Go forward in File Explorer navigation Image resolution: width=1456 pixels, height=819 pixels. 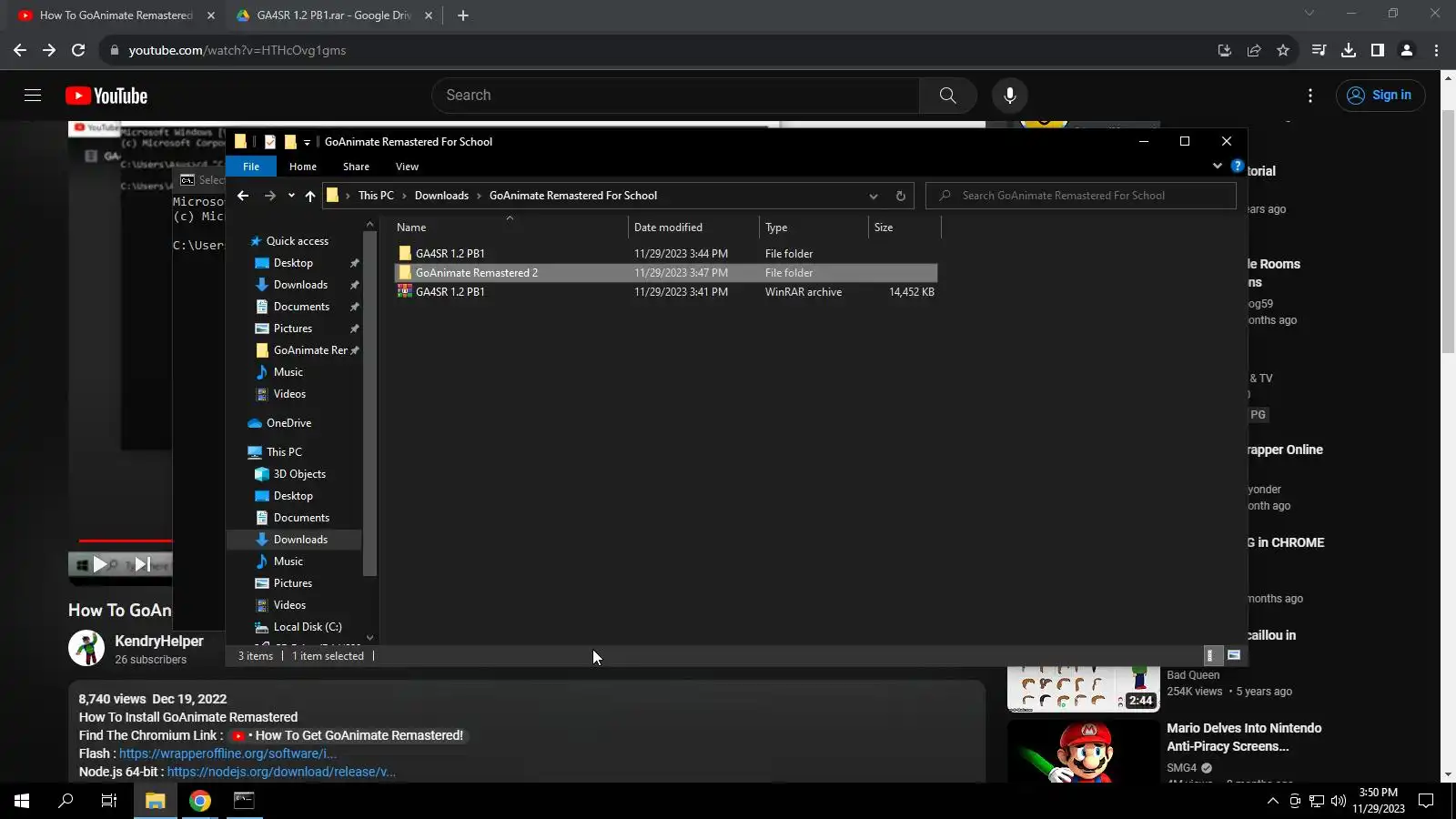click(x=270, y=196)
